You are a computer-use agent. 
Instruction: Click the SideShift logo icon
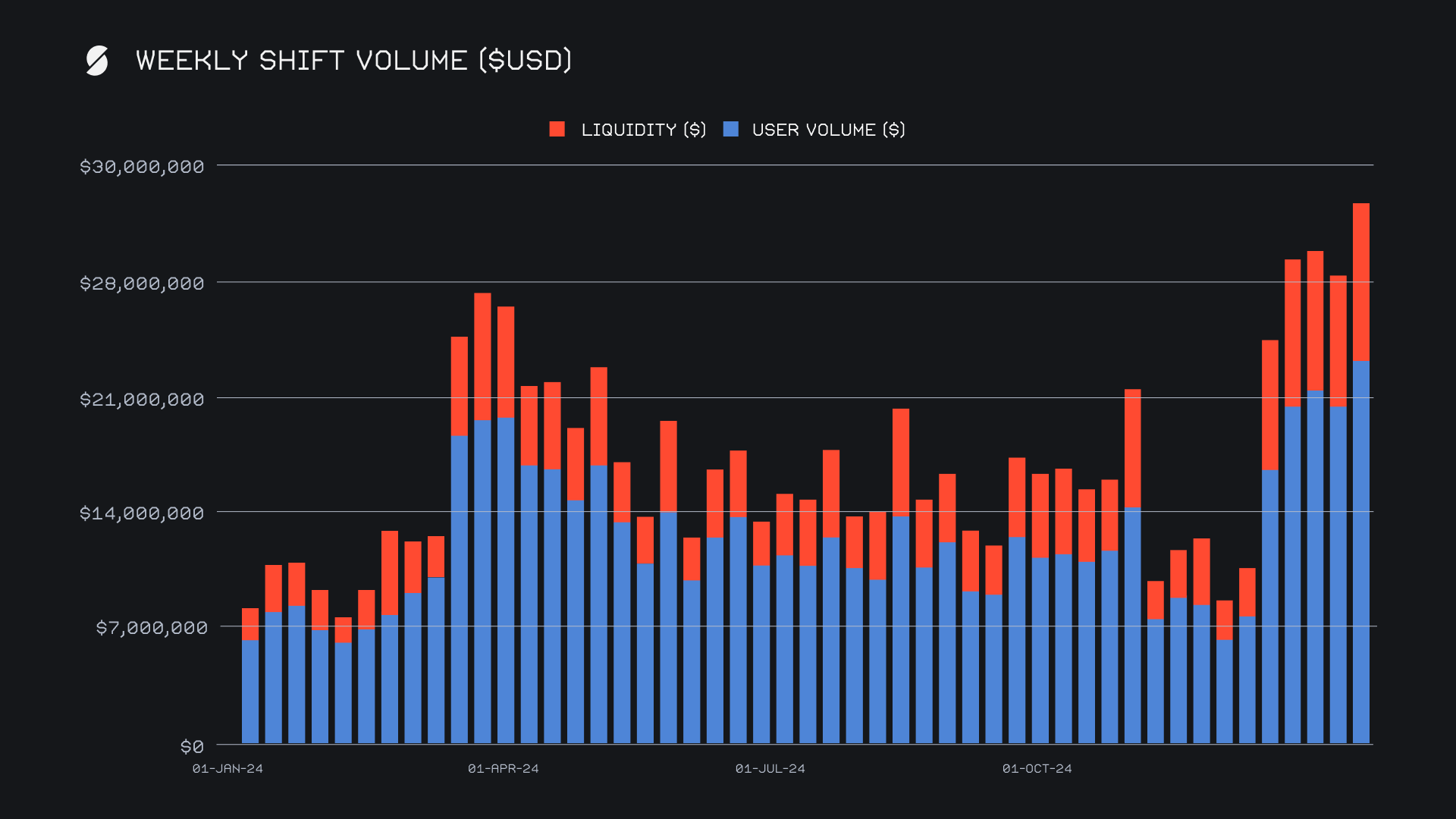(x=96, y=61)
